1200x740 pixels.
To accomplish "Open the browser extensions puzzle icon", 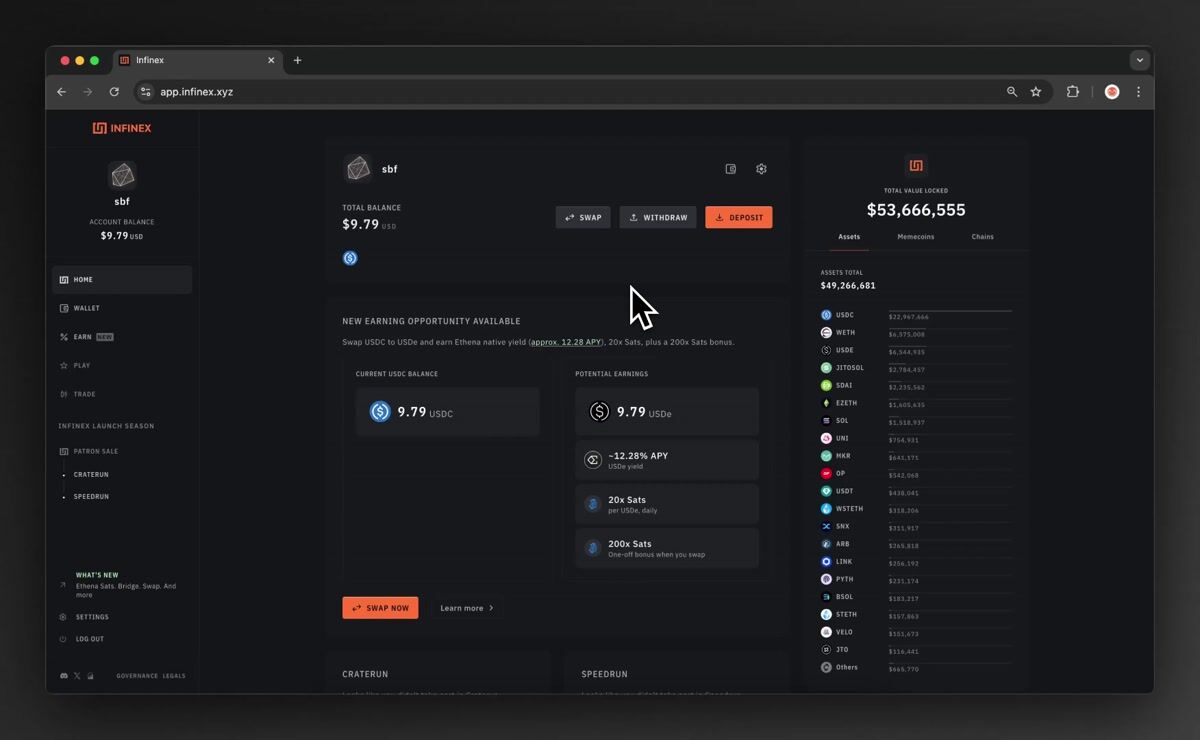I will (x=1073, y=92).
